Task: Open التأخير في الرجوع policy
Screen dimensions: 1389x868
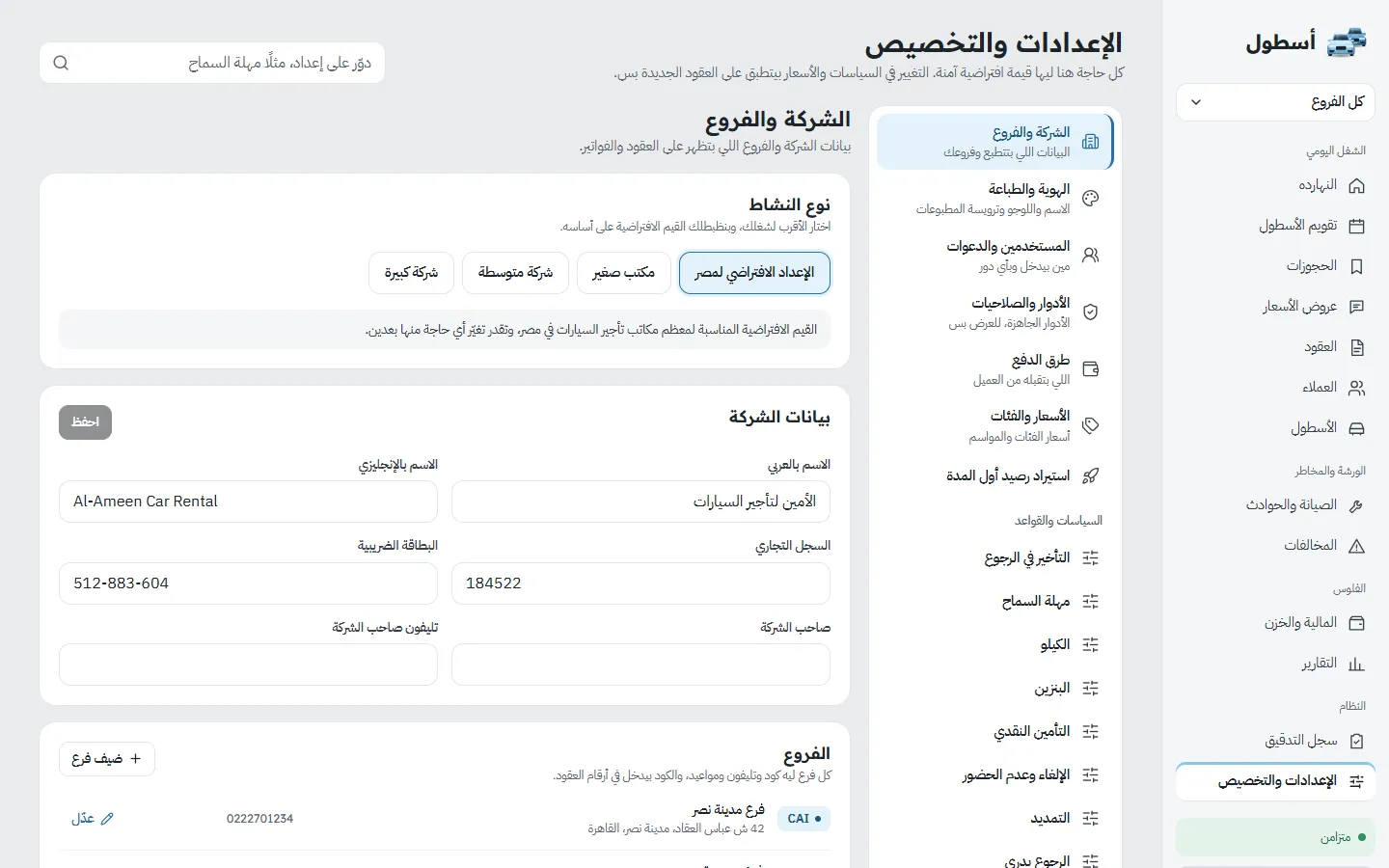Action: 994,558
